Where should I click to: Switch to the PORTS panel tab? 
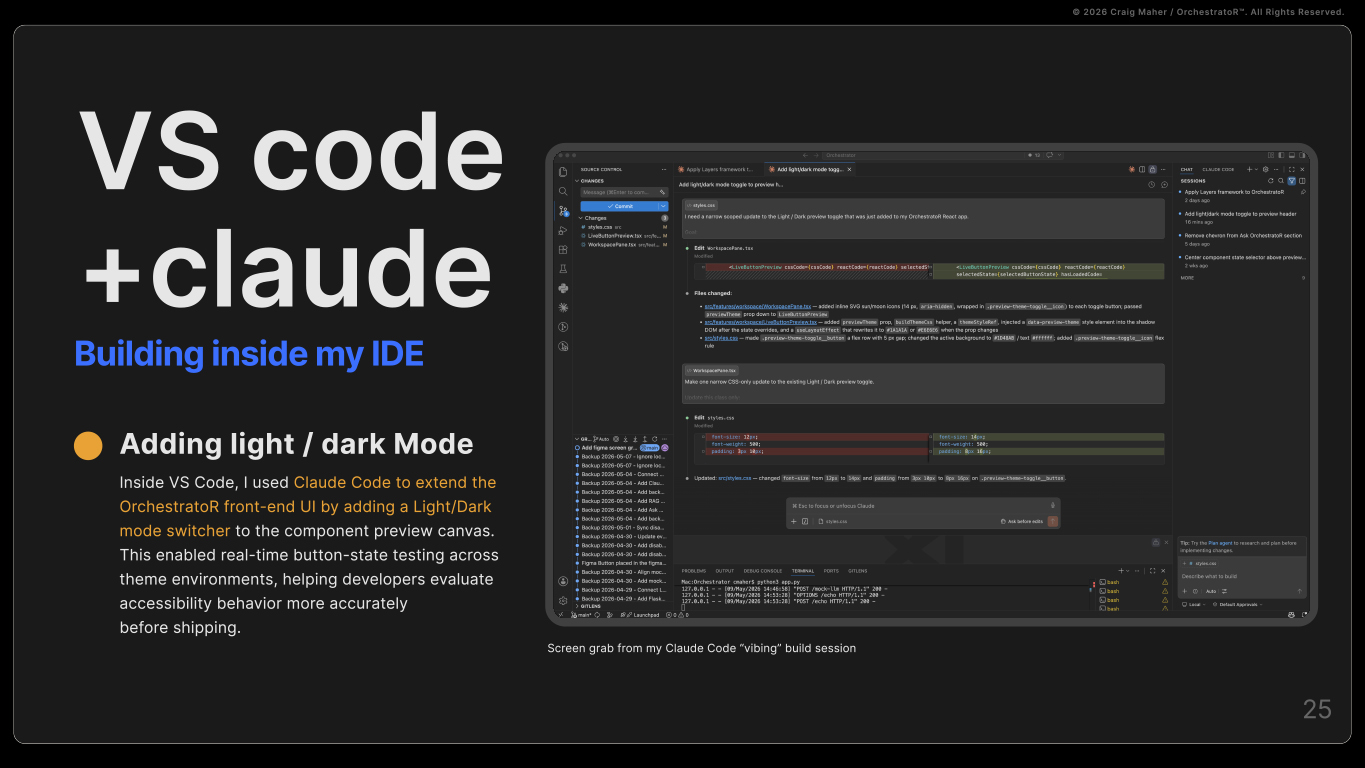tap(831, 571)
